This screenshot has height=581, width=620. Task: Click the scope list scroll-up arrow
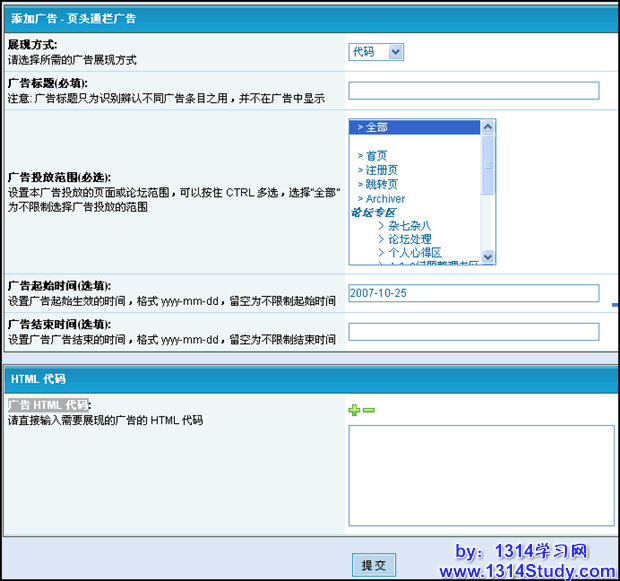coord(488,127)
